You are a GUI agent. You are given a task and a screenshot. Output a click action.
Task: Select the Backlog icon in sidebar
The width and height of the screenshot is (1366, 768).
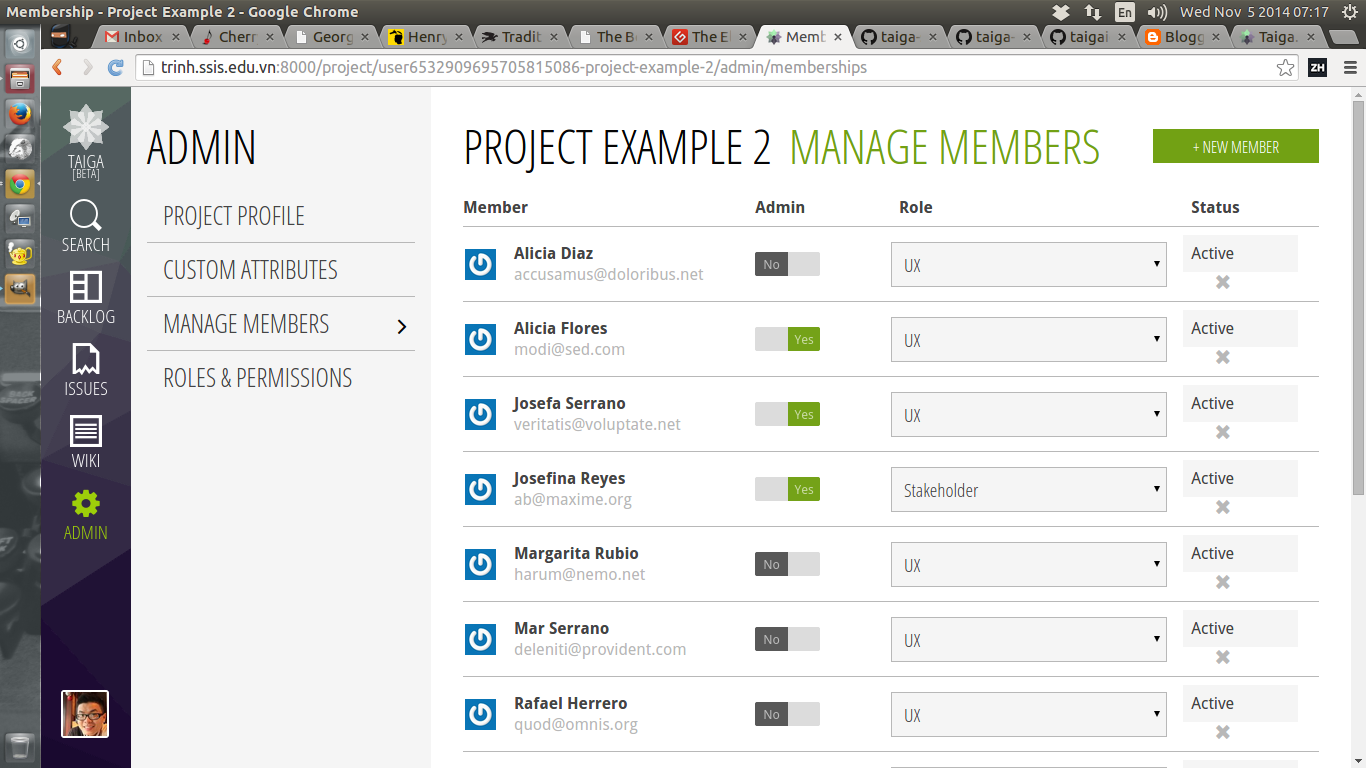coord(85,297)
